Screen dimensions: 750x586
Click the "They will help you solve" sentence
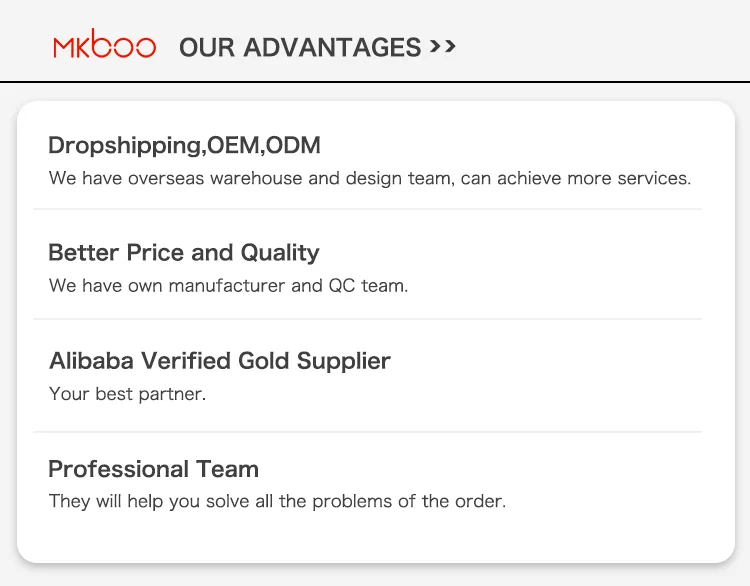(277, 501)
